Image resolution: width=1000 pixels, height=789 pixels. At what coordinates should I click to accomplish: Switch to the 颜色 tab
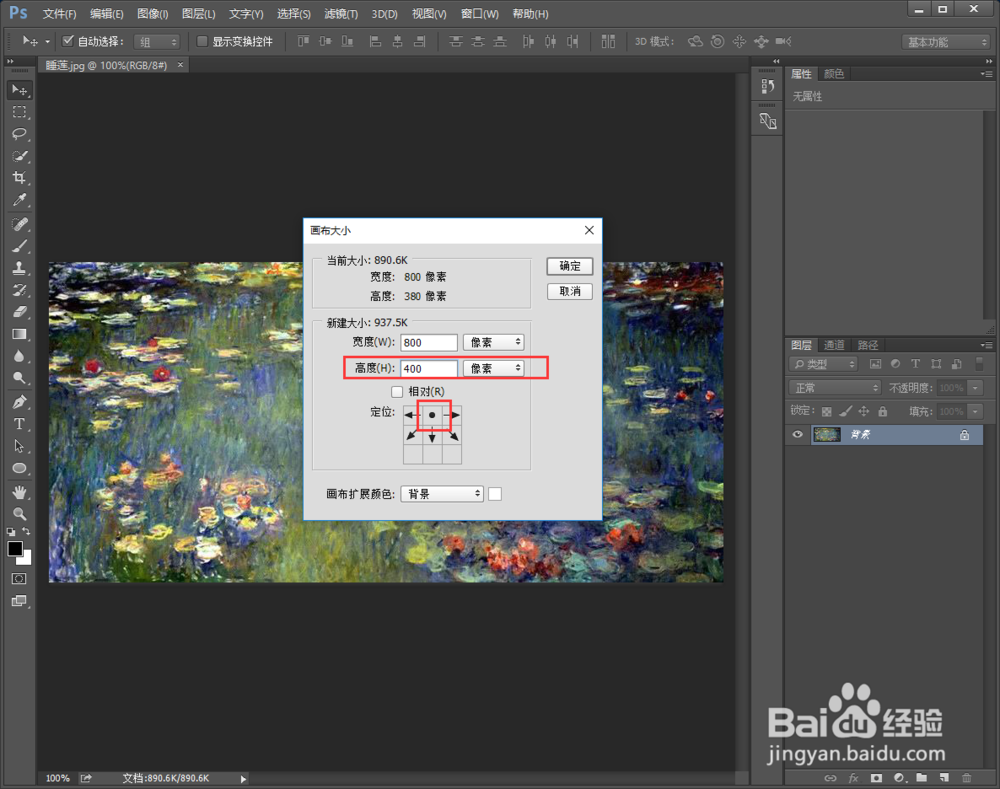click(834, 74)
